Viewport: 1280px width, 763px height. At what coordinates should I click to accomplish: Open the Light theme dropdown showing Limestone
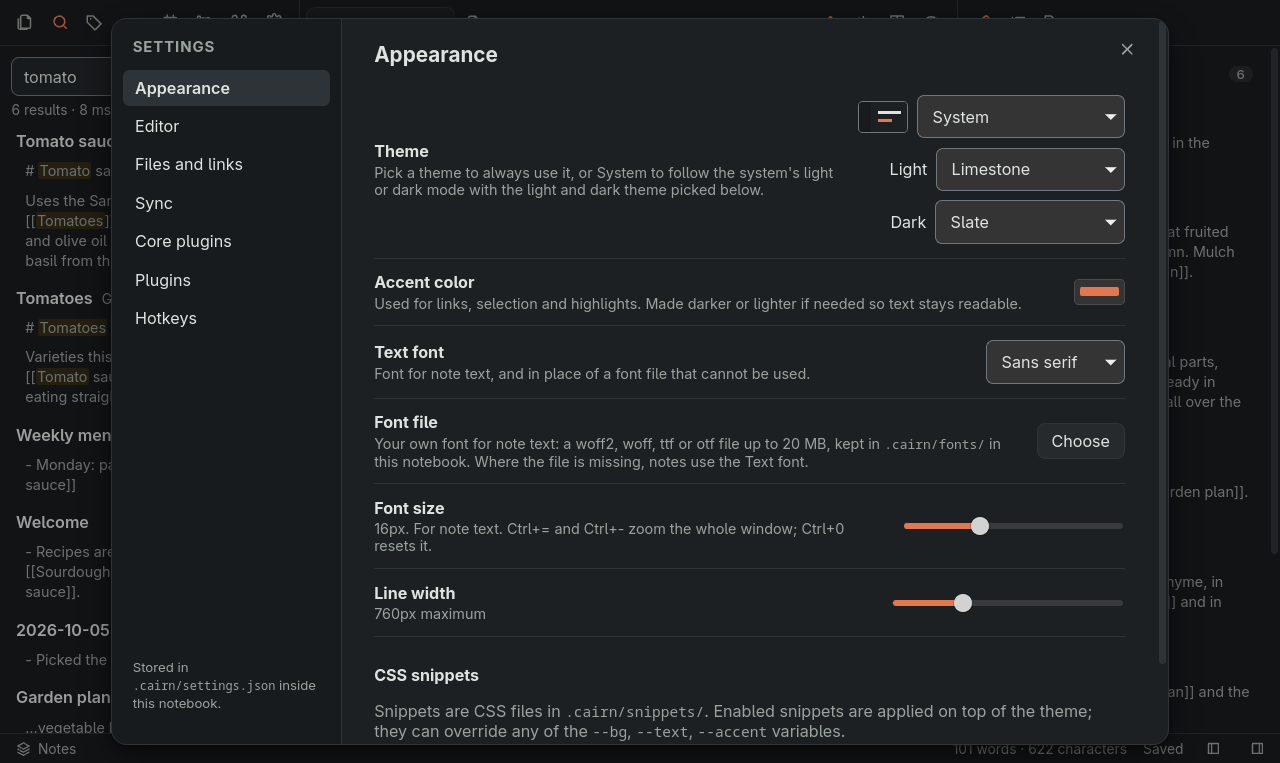[1030, 169]
